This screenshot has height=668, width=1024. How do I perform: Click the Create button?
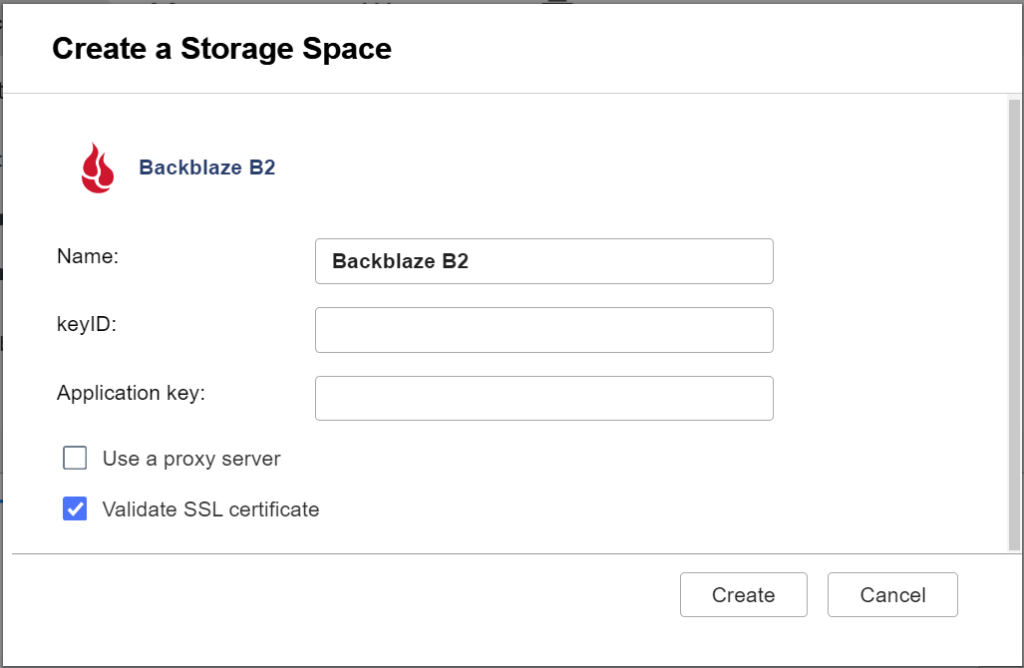(x=743, y=595)
